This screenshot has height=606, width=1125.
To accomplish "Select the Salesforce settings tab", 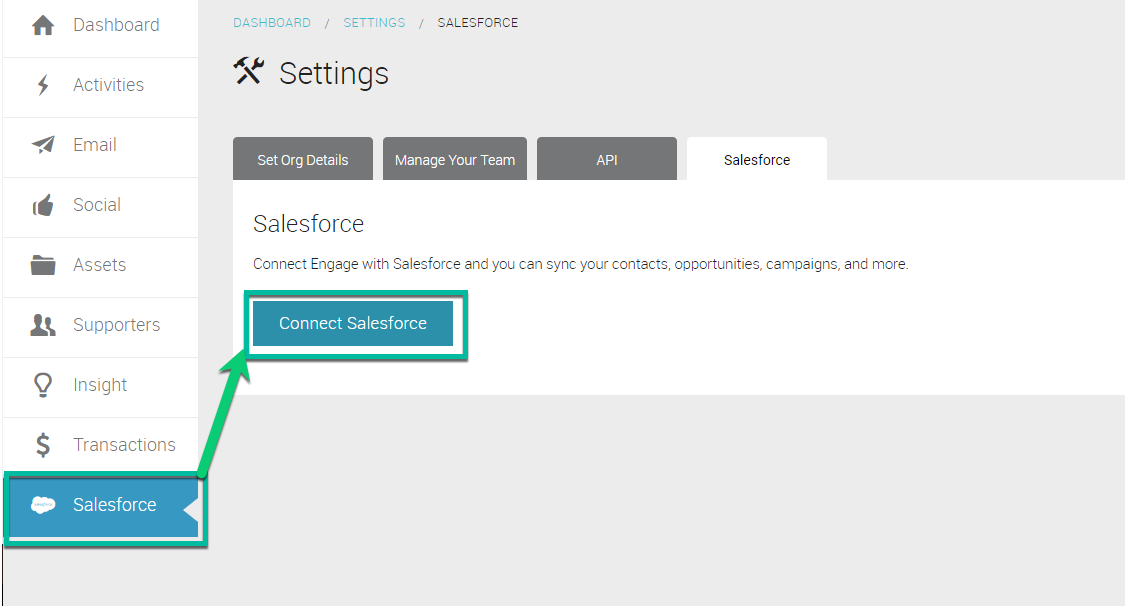I will coord(757,159).
